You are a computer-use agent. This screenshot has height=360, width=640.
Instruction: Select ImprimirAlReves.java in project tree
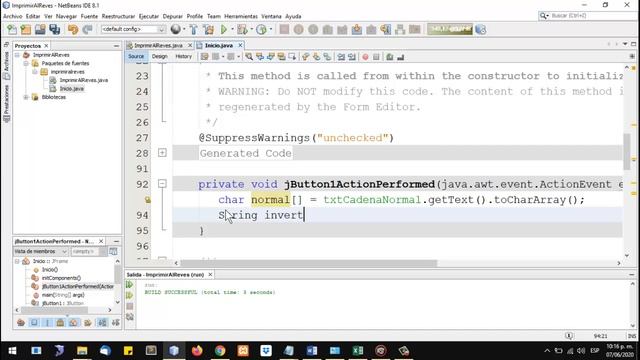[x=84, y=80]
